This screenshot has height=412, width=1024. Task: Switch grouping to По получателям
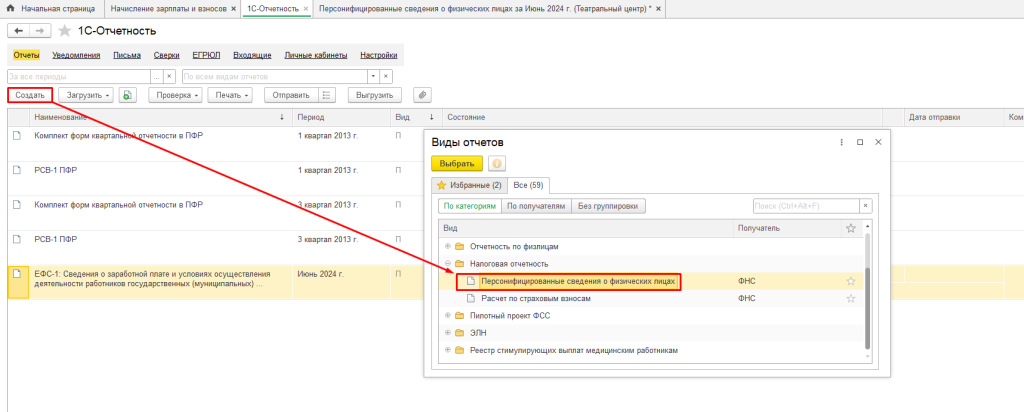[535, 206]
